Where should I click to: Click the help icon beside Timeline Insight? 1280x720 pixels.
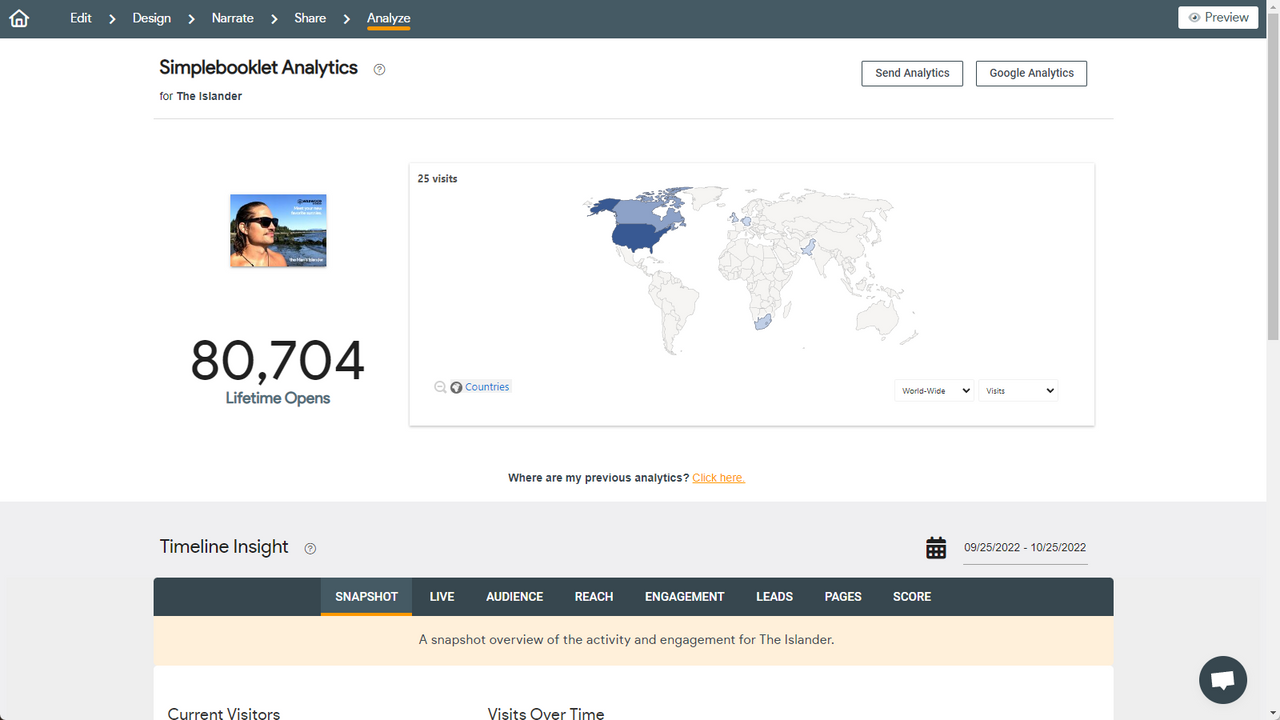tap(310, 548)
